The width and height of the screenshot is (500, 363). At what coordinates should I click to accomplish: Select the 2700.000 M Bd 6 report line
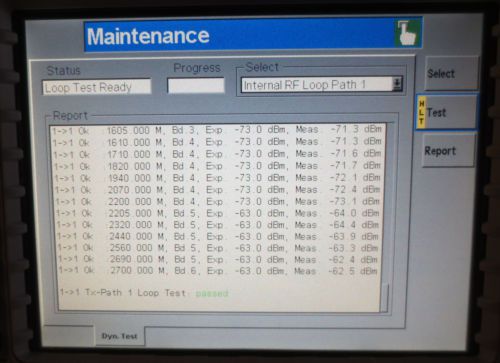point(218,270)
